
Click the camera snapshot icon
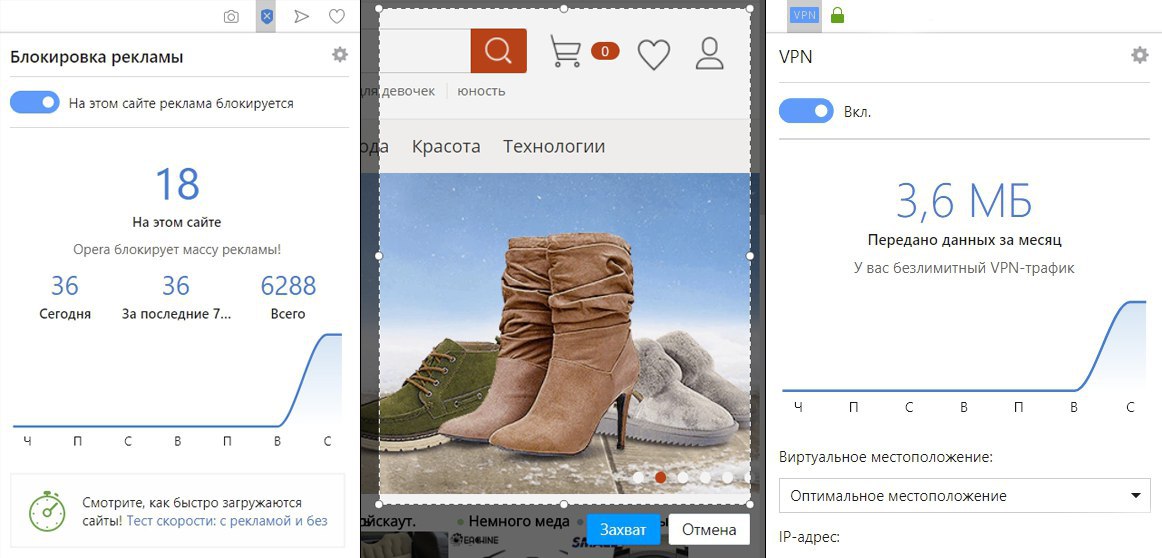[x=231, y=16]
